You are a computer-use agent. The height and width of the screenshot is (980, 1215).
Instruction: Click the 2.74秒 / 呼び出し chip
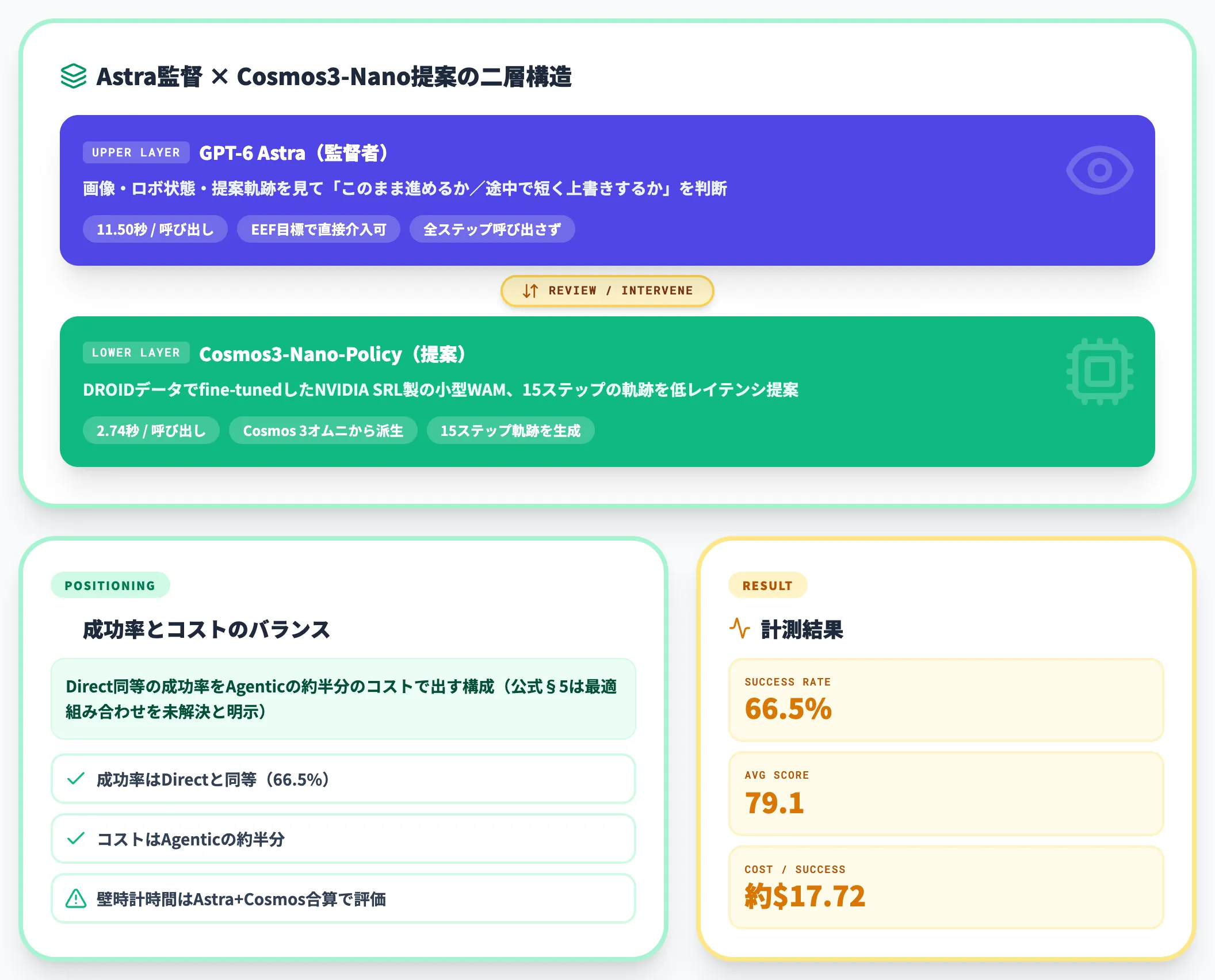[x=151, y=430]
